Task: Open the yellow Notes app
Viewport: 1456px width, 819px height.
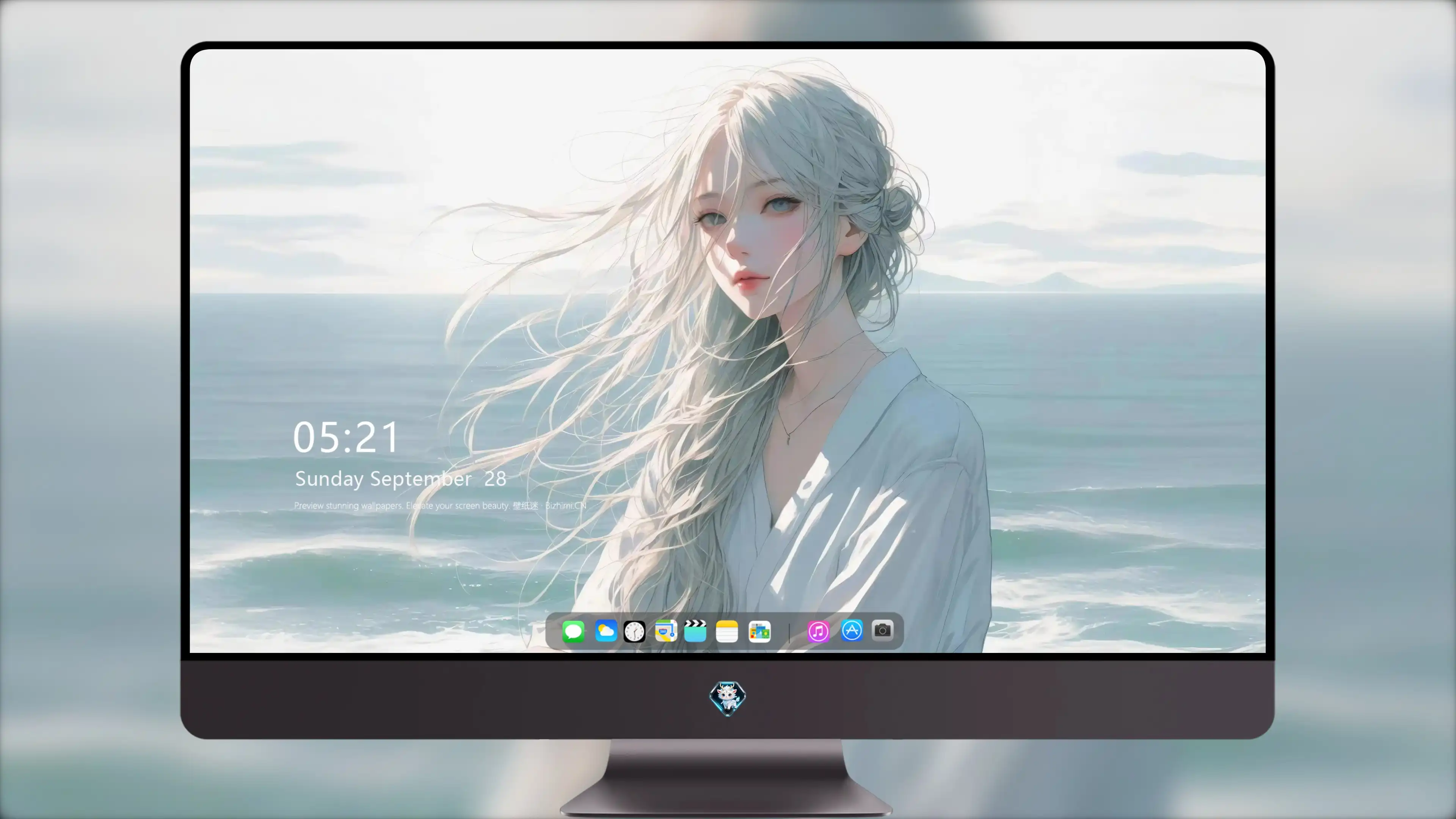Action: tap(727, 631)
